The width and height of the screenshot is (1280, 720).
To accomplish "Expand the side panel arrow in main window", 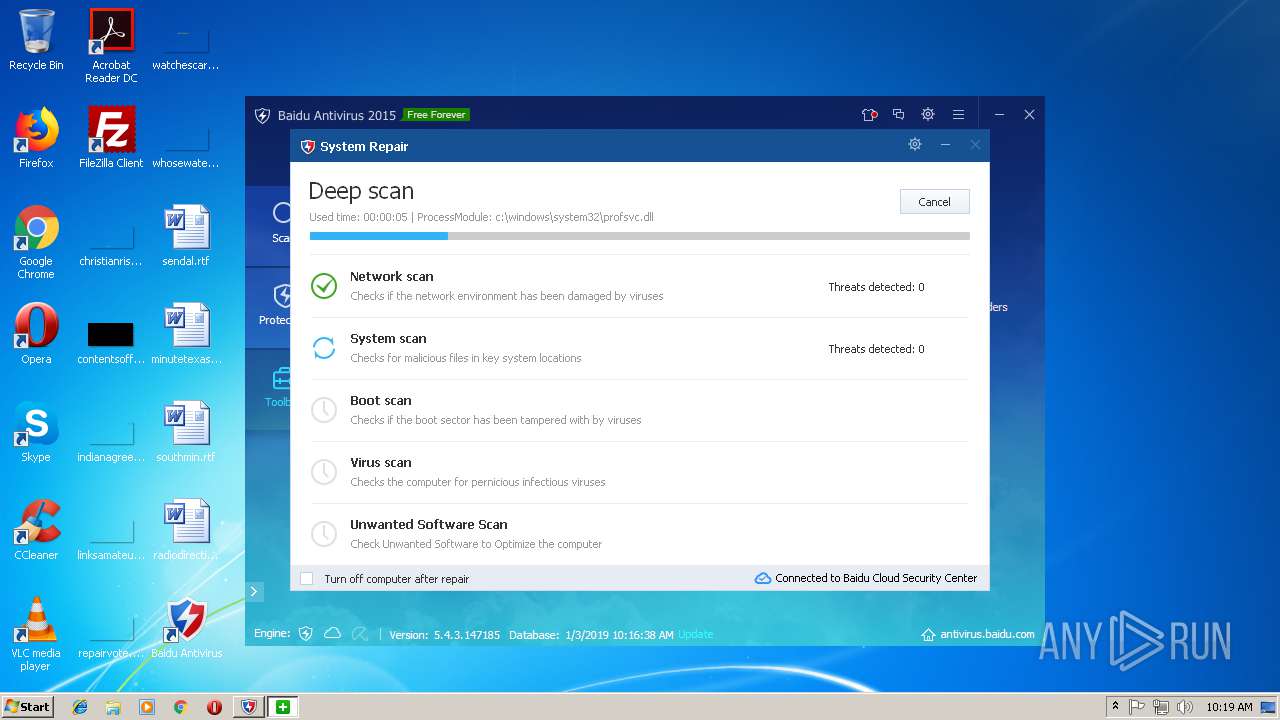I will [254, 591].
